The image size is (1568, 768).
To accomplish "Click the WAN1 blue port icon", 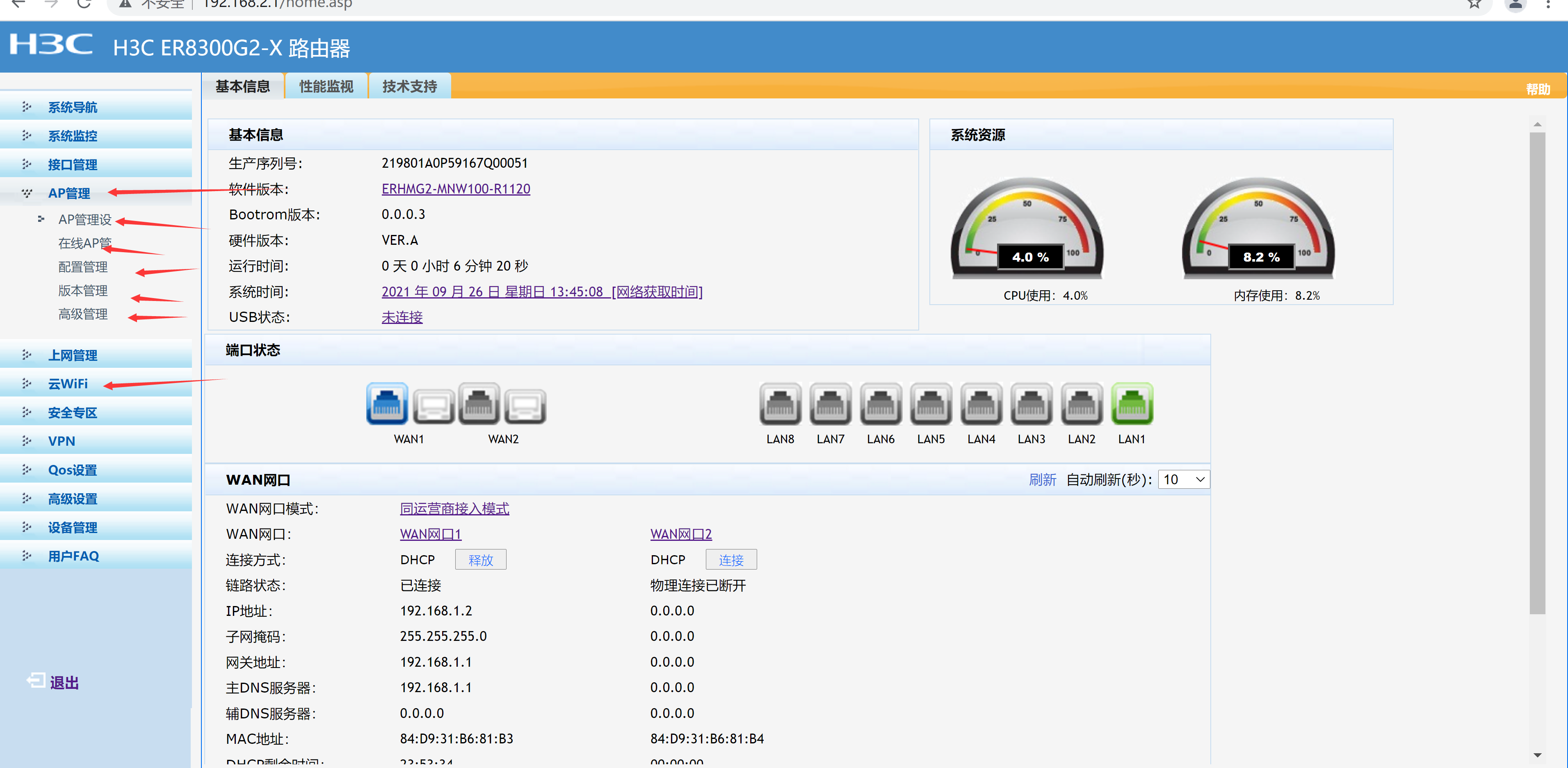I will click(386, 404).
